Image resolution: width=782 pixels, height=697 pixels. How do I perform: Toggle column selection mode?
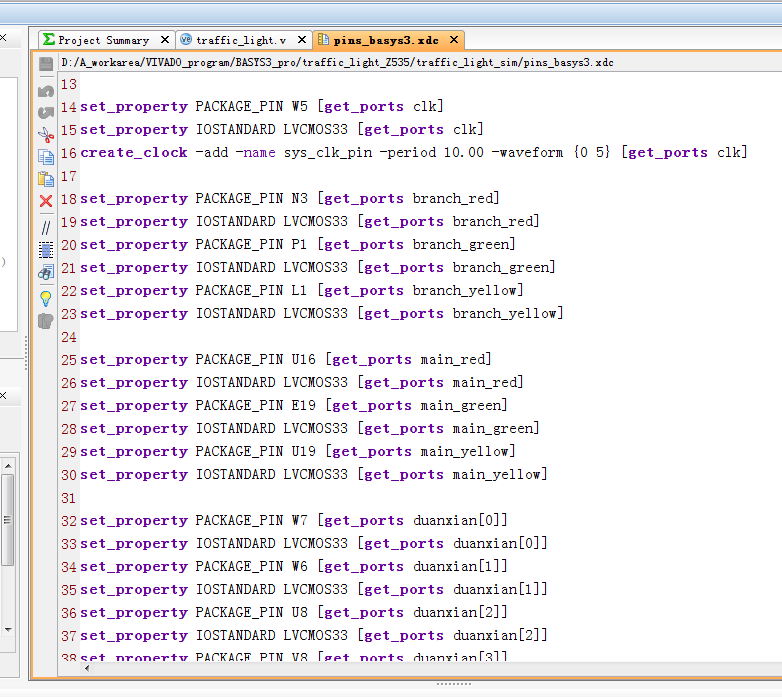coord(46,249)
